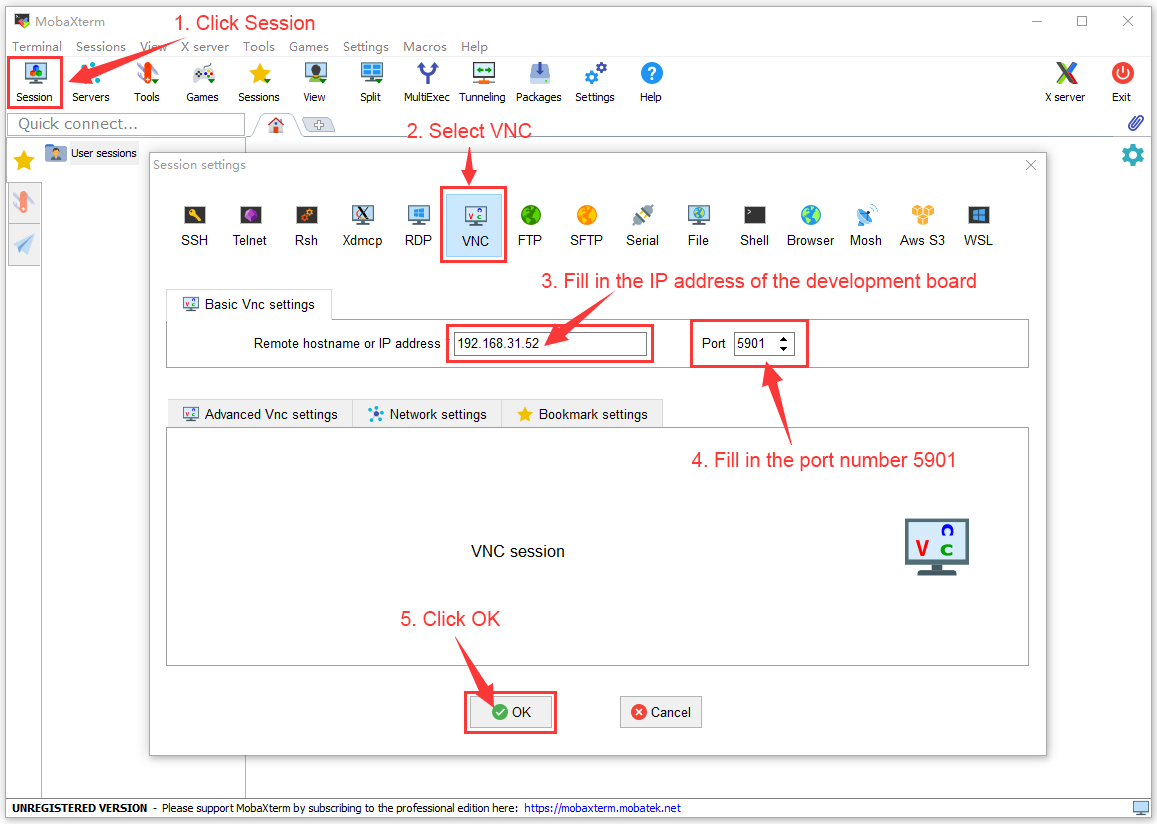Screen dimensions: 1157x824
Task: Click the Port number field
Action: tap(755, 344)
